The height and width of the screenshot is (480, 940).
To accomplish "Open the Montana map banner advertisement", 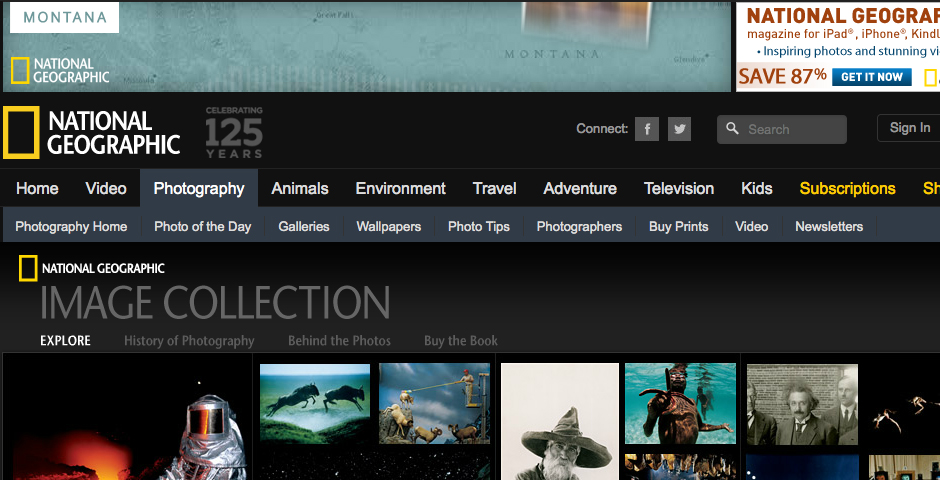I will click(367, 47).
